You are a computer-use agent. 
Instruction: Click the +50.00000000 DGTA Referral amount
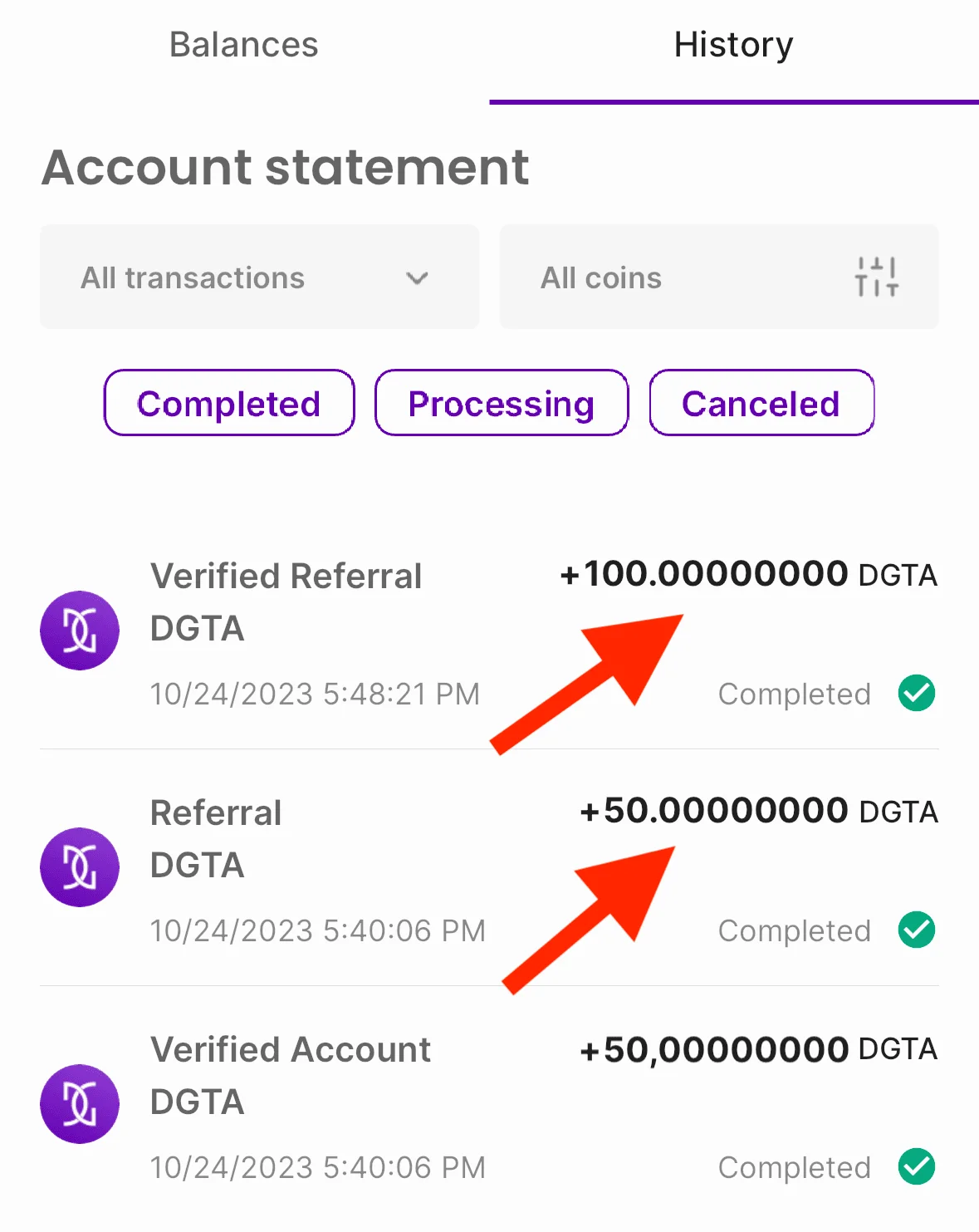coord(758,811)
